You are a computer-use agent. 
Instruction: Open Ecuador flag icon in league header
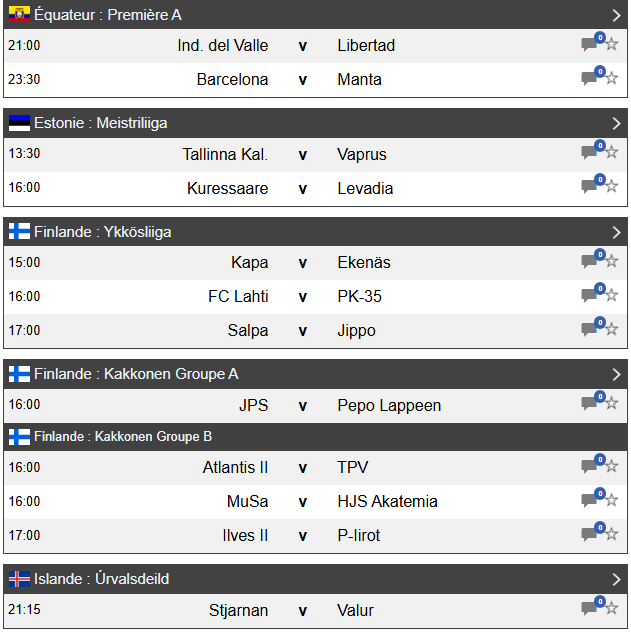[x=19, y=15]
